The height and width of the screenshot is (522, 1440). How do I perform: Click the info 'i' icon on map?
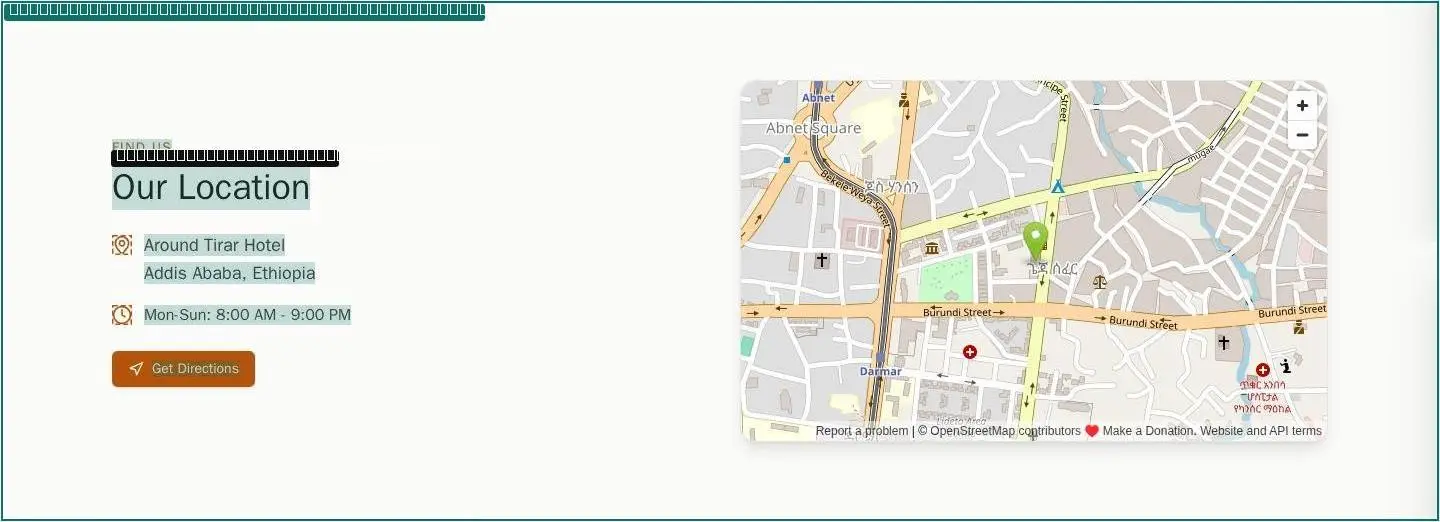coord(1286,366)
